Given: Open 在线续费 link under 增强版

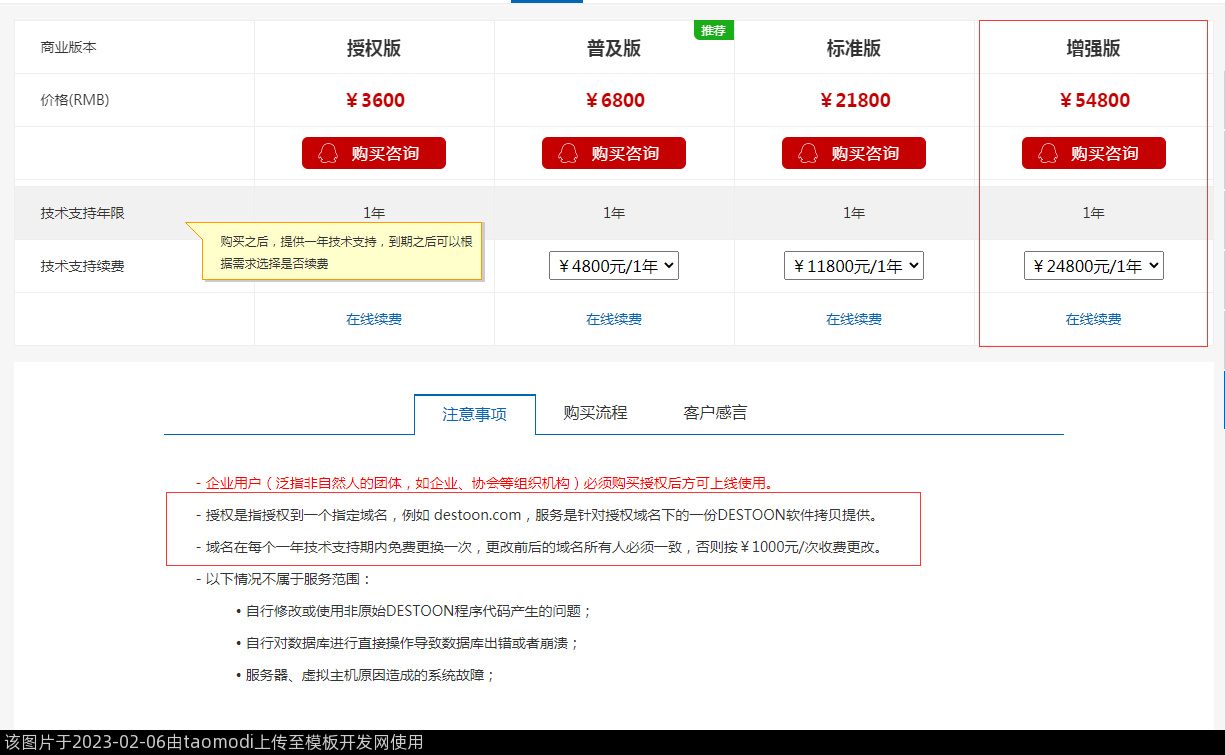Looking at the screenshot, I should tap(1093, 319).
